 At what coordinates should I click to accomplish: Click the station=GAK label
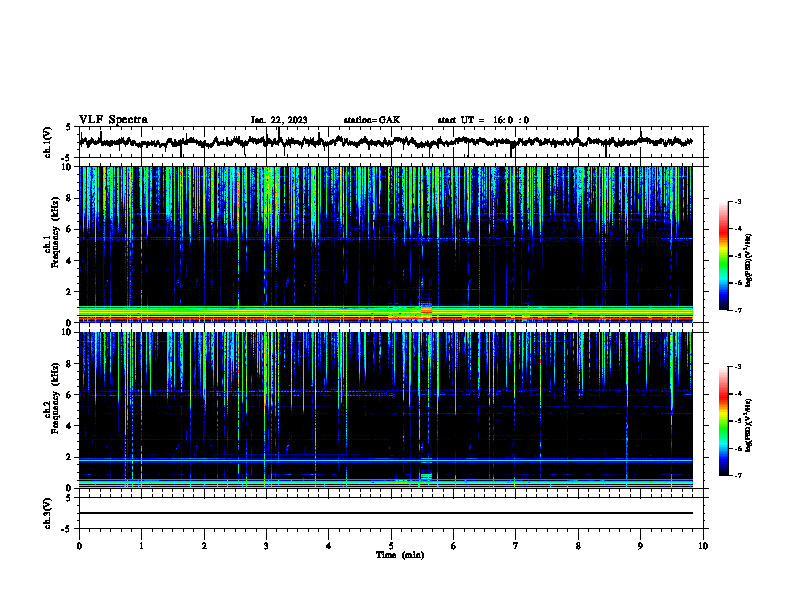(372, 120)
